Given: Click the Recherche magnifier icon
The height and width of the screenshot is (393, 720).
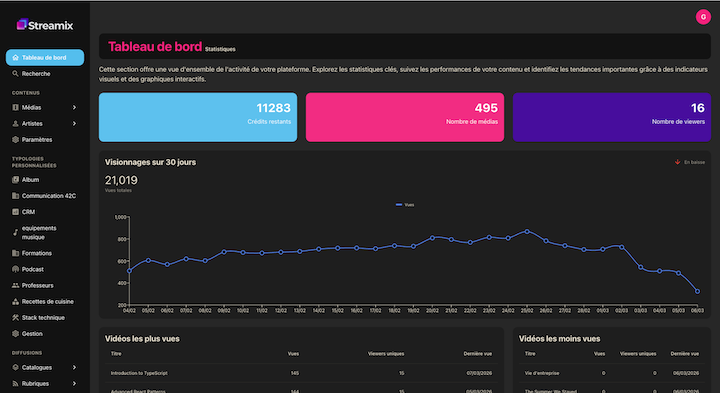Looking at the screenshot, I should (16, 73).
